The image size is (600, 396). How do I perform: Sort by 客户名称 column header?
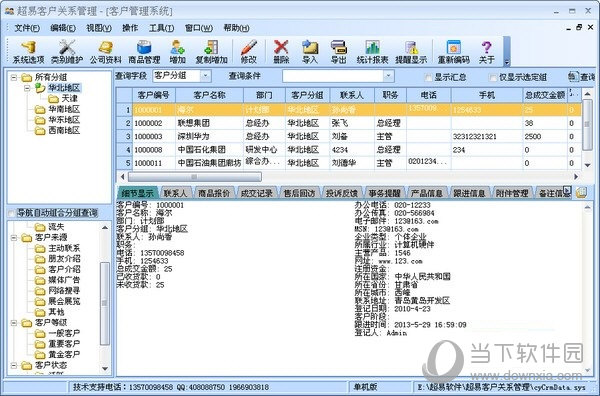(209, 95)
